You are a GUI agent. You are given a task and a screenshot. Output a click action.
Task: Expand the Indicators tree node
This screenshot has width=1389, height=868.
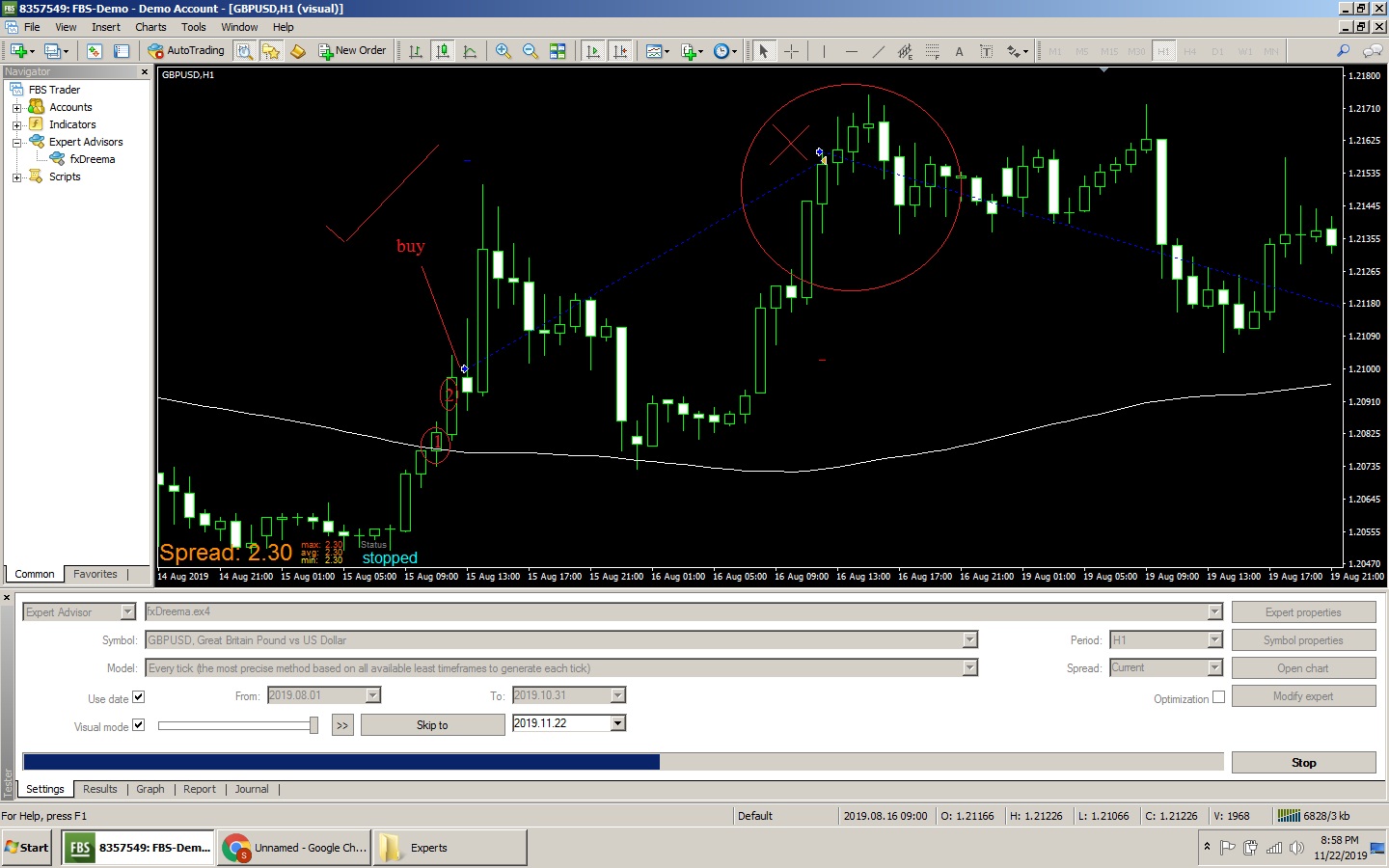point(16,125)
